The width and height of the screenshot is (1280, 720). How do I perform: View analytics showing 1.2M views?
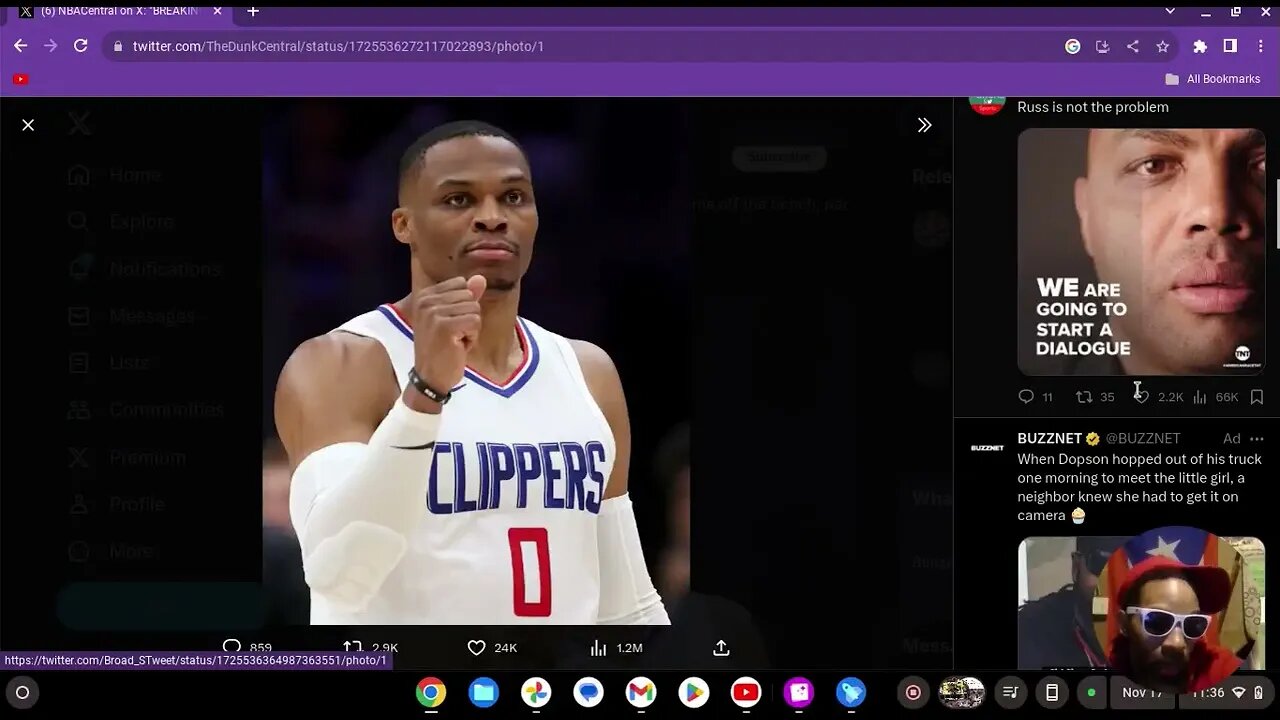598,648
